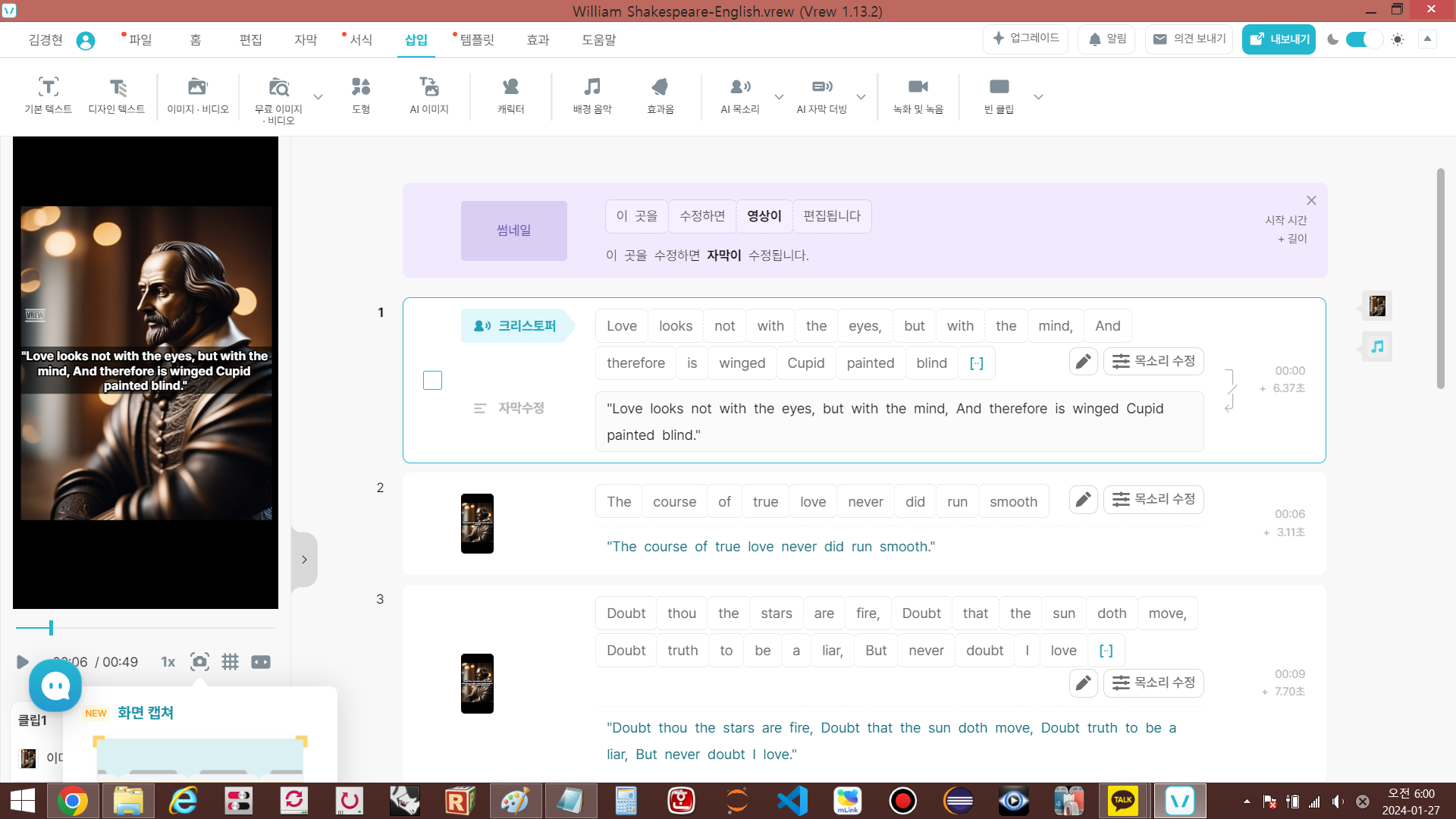Image resolution: width=1456 pixels, height=819 pixels.
Task: Click the merge clip arrow icon in clip 1
Action: (1229, 391)
